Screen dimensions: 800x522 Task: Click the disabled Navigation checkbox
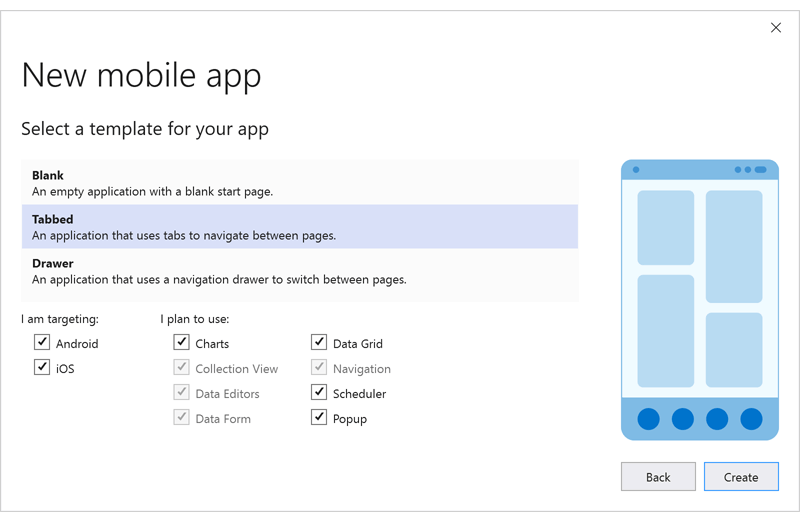[x=319, y=368]
